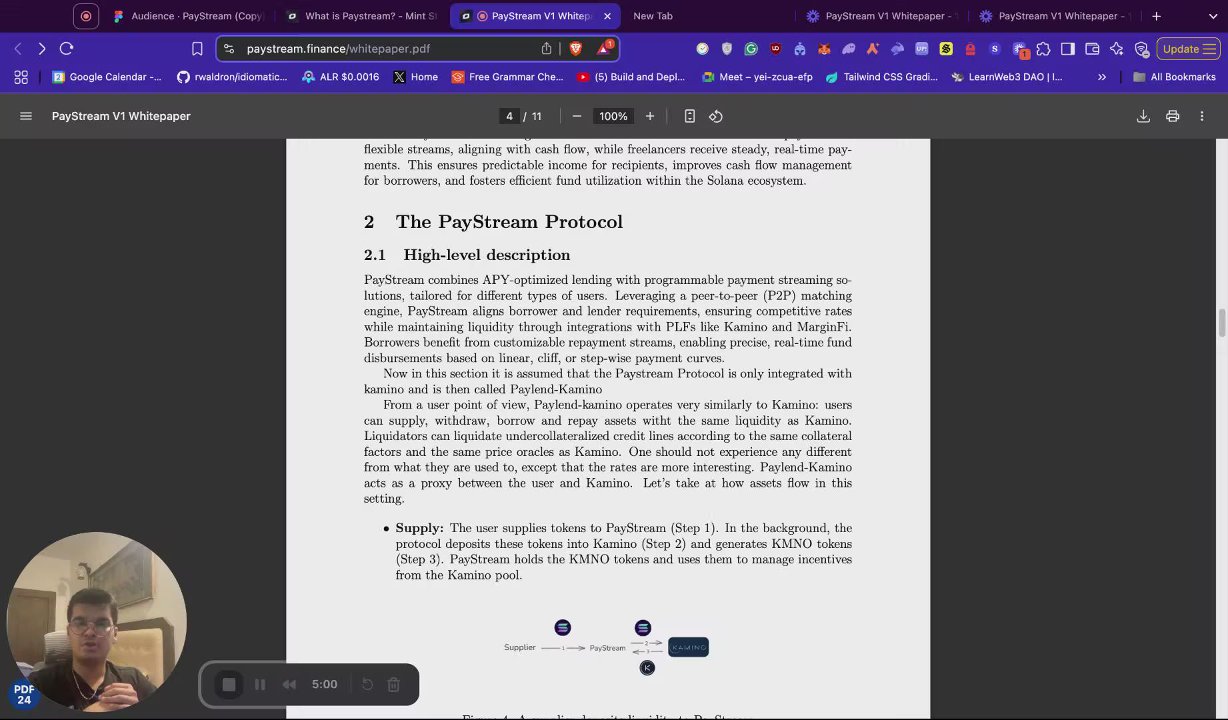The height and width of the screenshot is (720, 1228).
Task: Rotate the PDF counterclockwise
Action: tap(716, 116)
